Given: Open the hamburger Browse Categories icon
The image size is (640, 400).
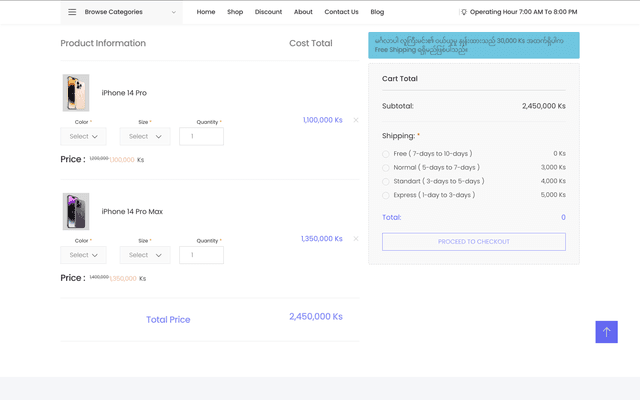Looking at the screenshot, I should 72,12.
